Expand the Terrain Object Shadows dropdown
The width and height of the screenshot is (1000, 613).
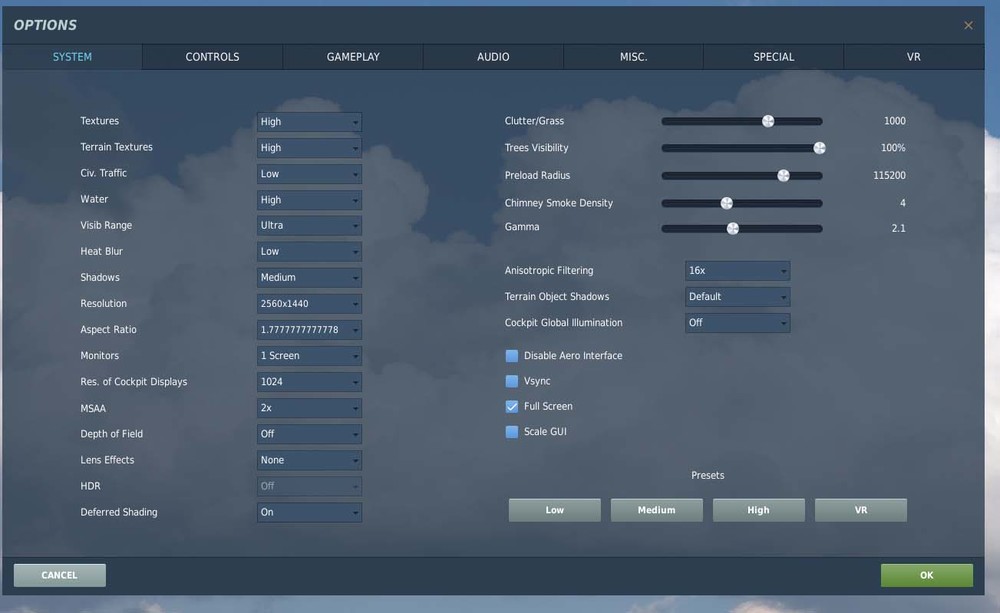[x=737, y=297]
